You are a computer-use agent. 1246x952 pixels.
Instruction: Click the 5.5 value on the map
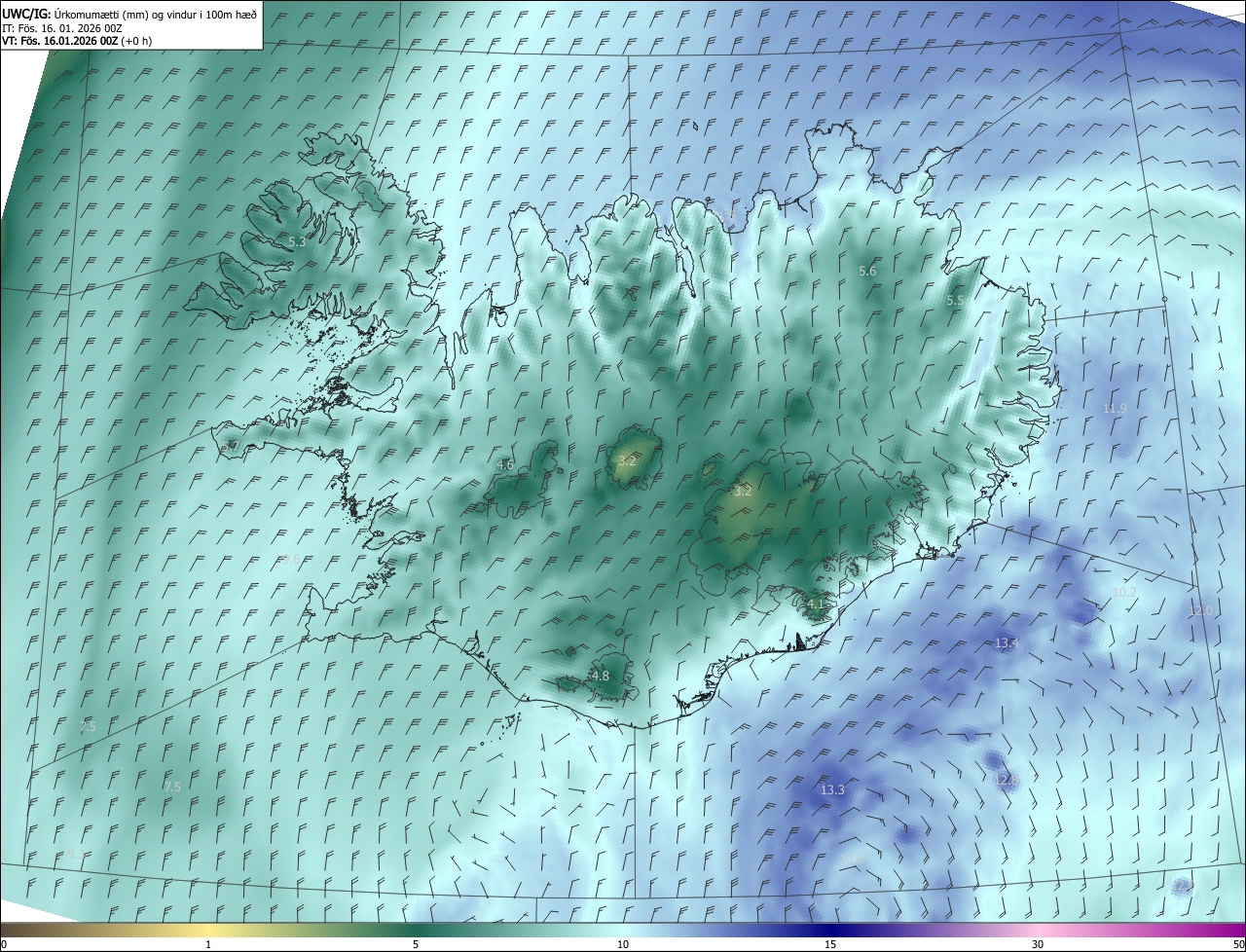955,301
